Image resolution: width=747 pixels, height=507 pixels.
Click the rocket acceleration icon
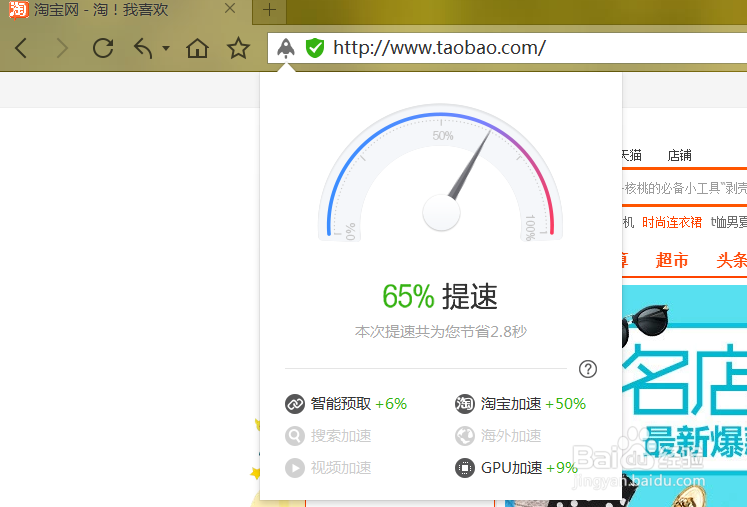[x=286, y=48]
